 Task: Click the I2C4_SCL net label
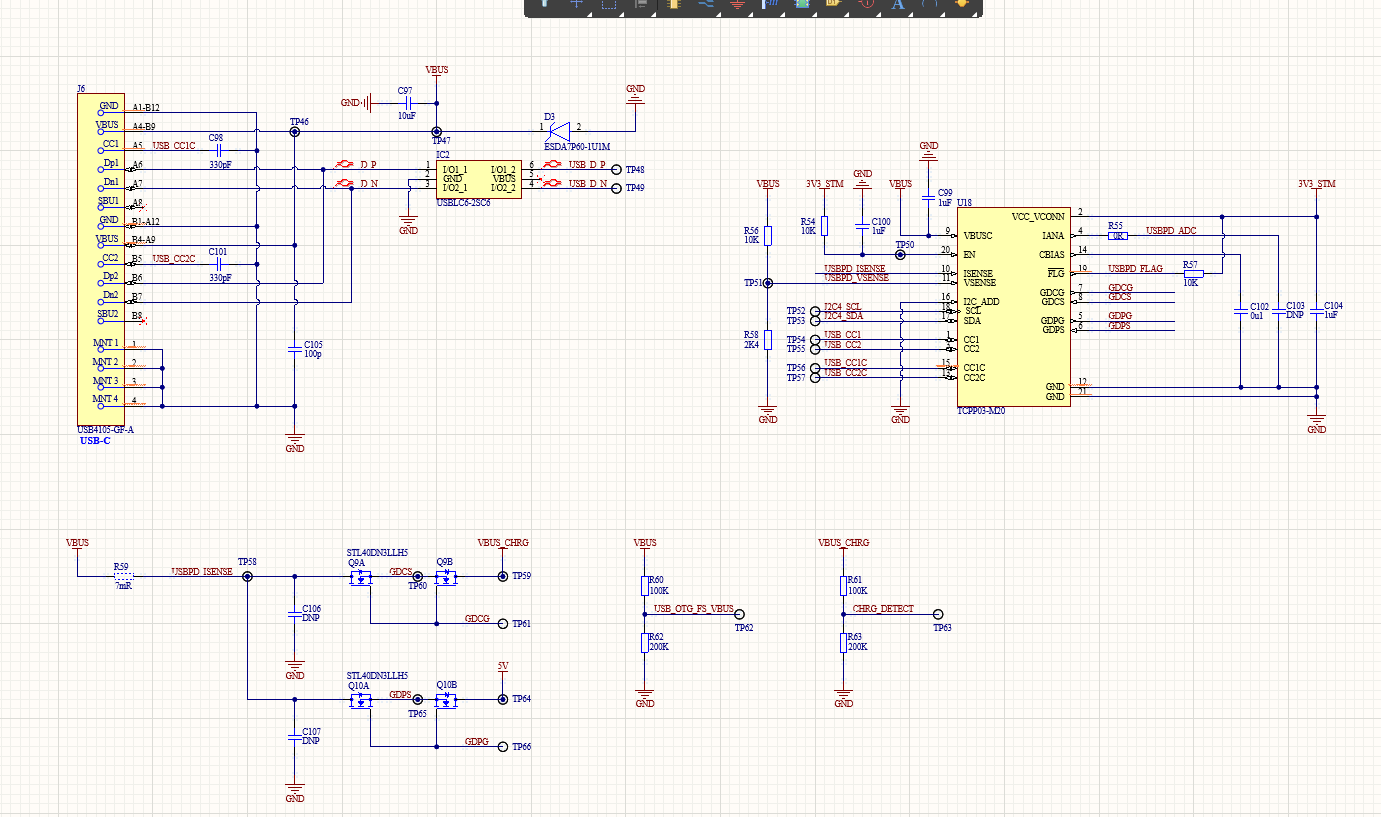click(x=842, y=306)
